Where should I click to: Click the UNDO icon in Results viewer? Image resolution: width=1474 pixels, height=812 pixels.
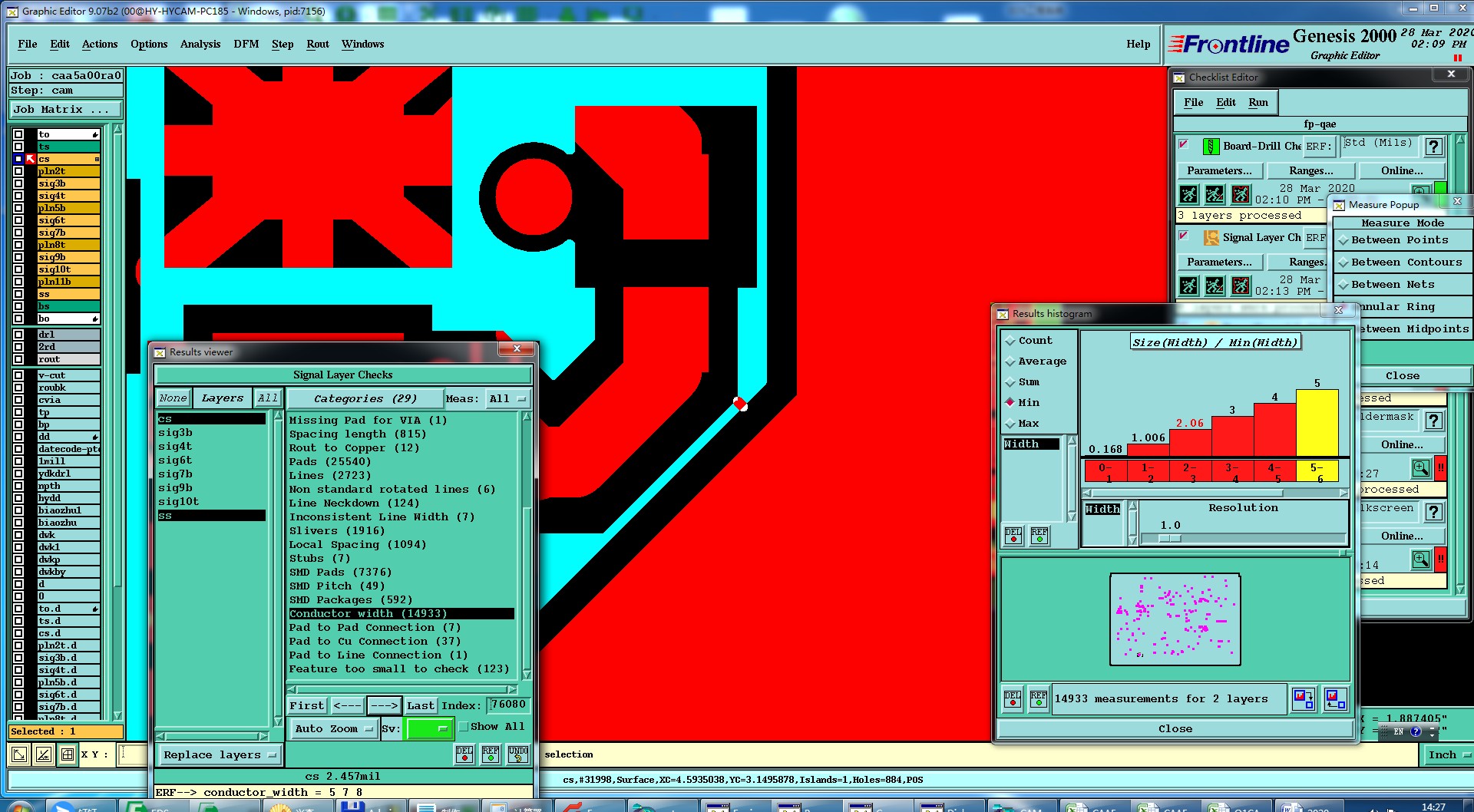pyautogui.click(x=518, y=754)
